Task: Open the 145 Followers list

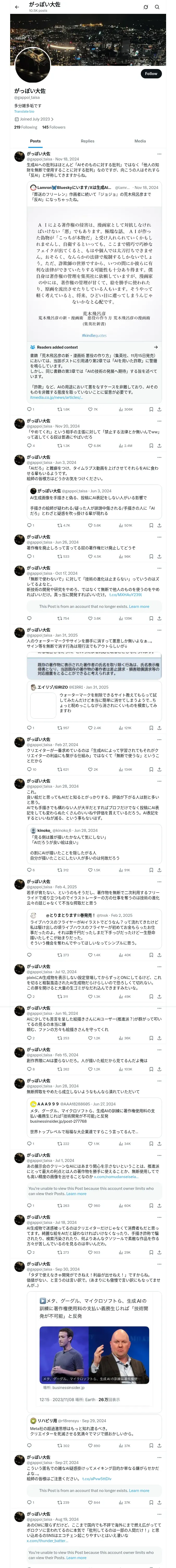Action: 54,127
